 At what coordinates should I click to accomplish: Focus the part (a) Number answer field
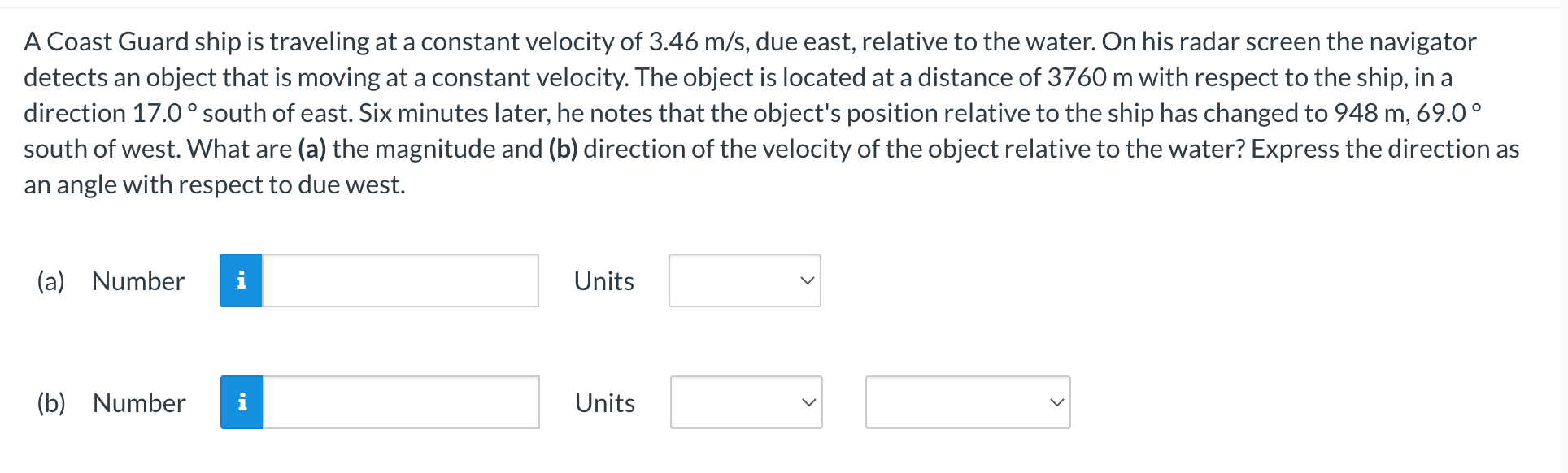coord(400,280)
